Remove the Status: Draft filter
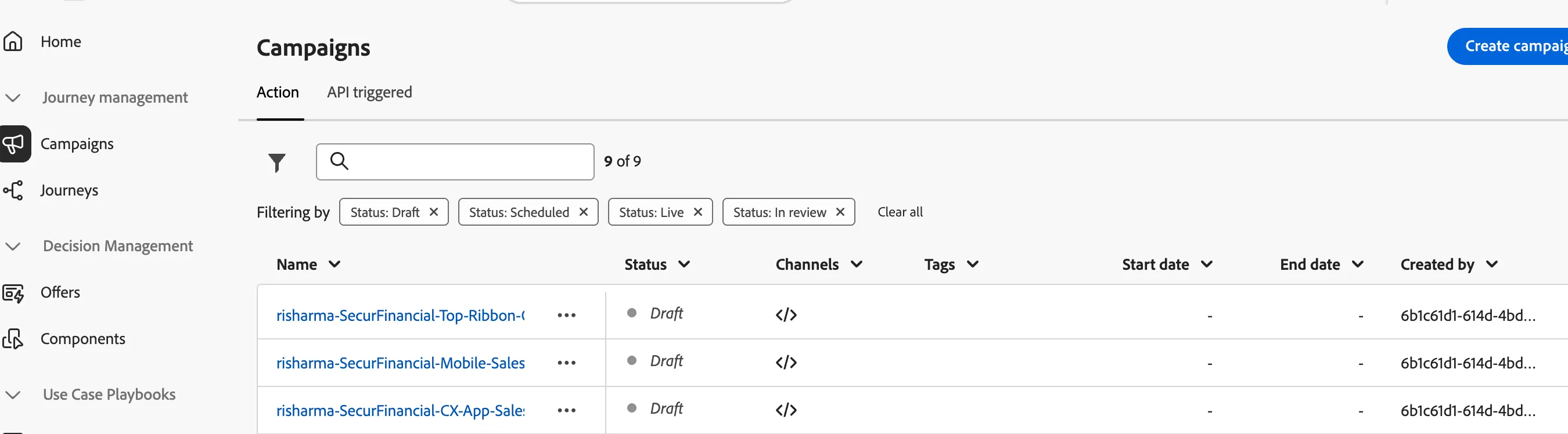1568x434 pixels. tap(434, 212)
